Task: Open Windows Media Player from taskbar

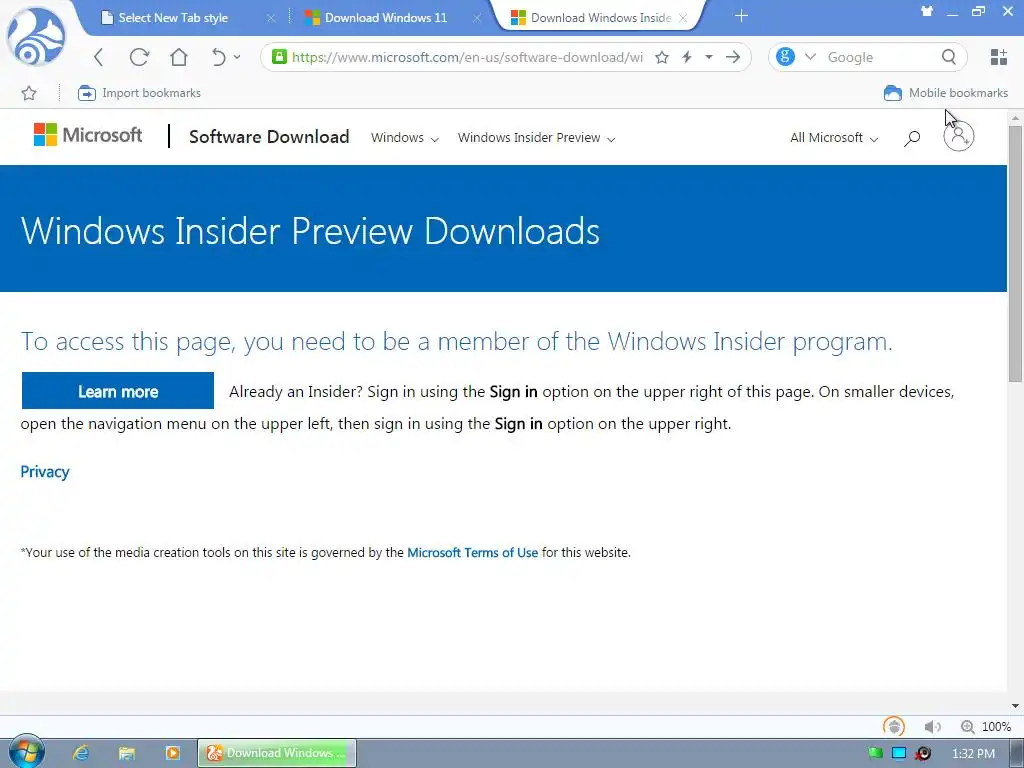Action: click(172, 753)
